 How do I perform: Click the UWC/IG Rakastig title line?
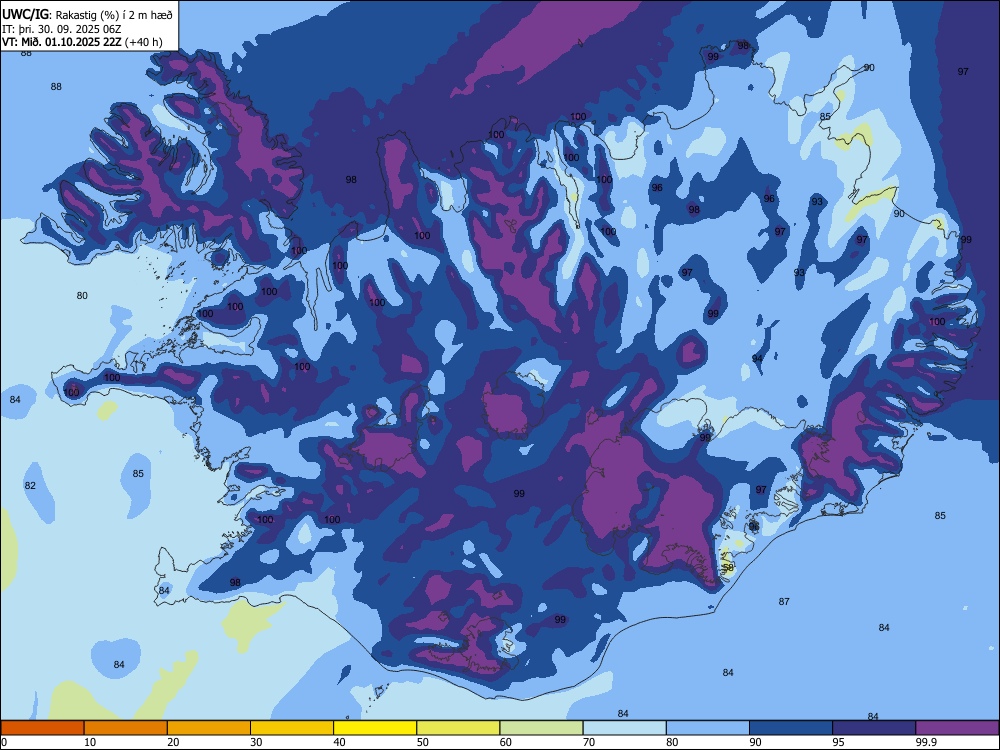coord(87,15)
